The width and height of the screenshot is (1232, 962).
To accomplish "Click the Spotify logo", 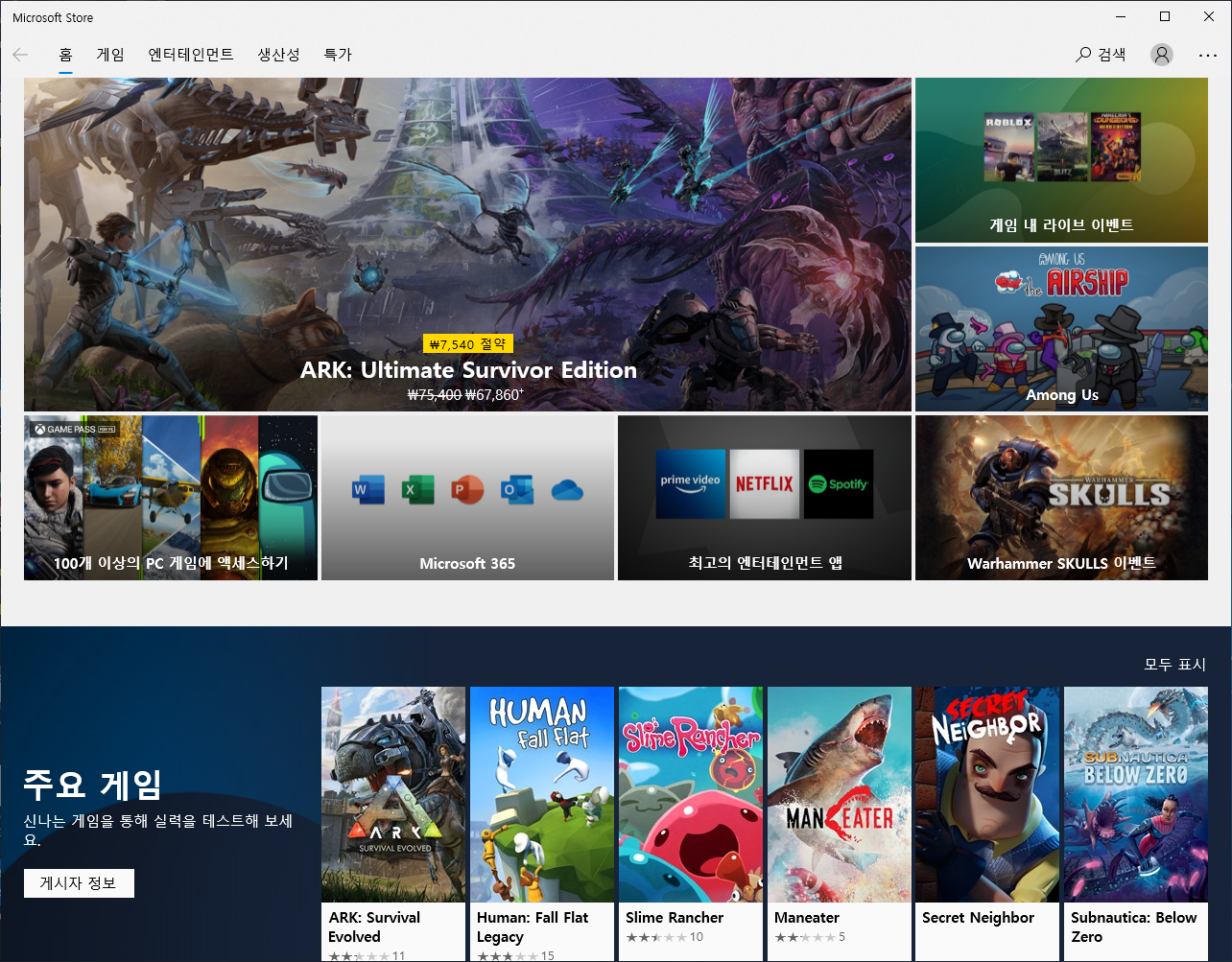I will click(x=839, y=484).
